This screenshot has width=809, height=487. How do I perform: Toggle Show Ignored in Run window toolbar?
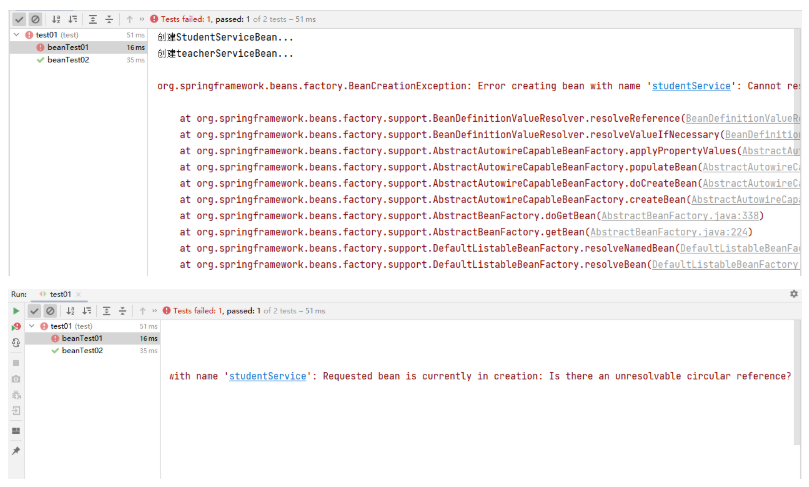[50, 311]
